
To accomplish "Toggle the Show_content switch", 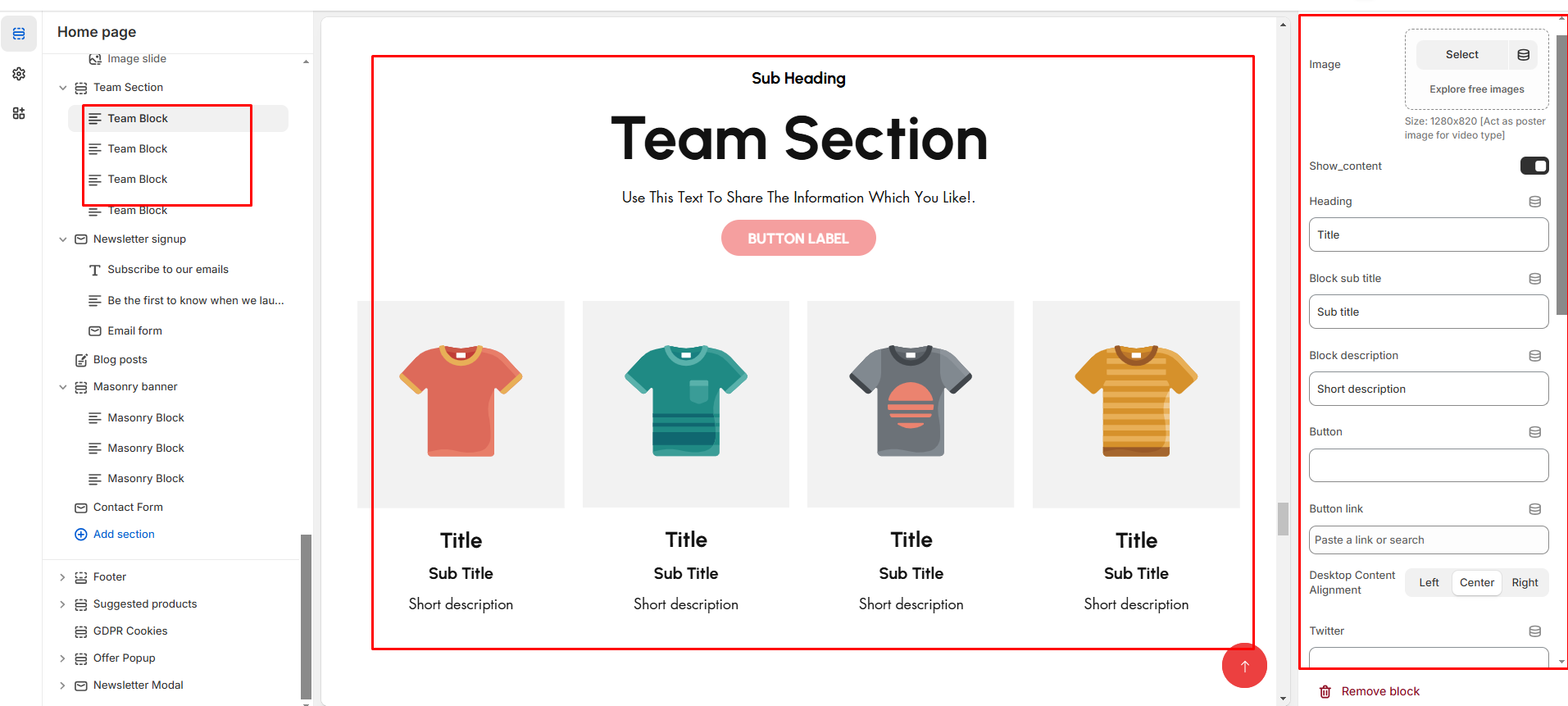I will coord(1534,166).
